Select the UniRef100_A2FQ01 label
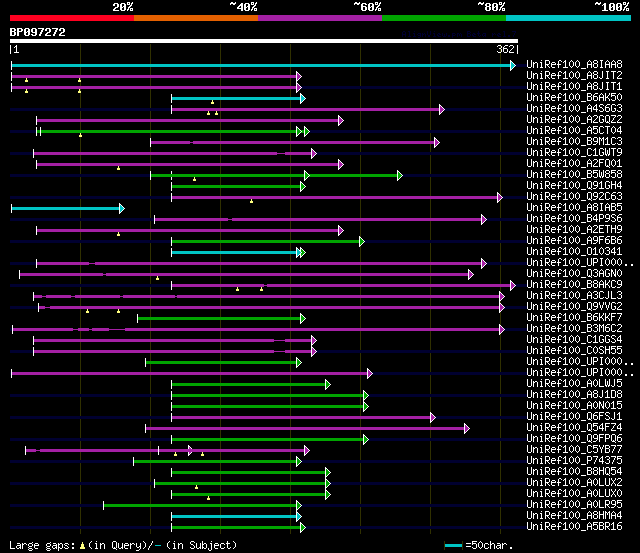Screen dimensions: 640x553 point(574,164)
